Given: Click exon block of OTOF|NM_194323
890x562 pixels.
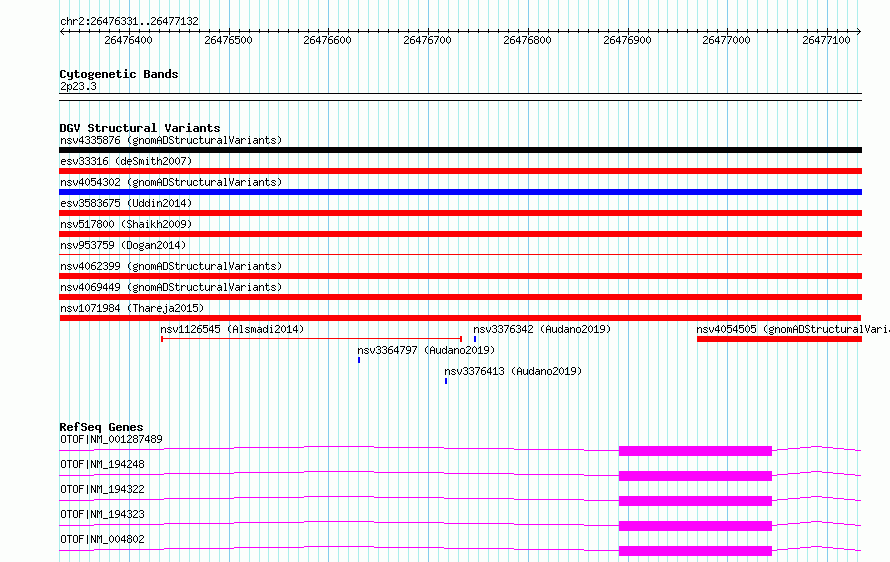Looking at the screenshot, I should (x=695, y=526).
